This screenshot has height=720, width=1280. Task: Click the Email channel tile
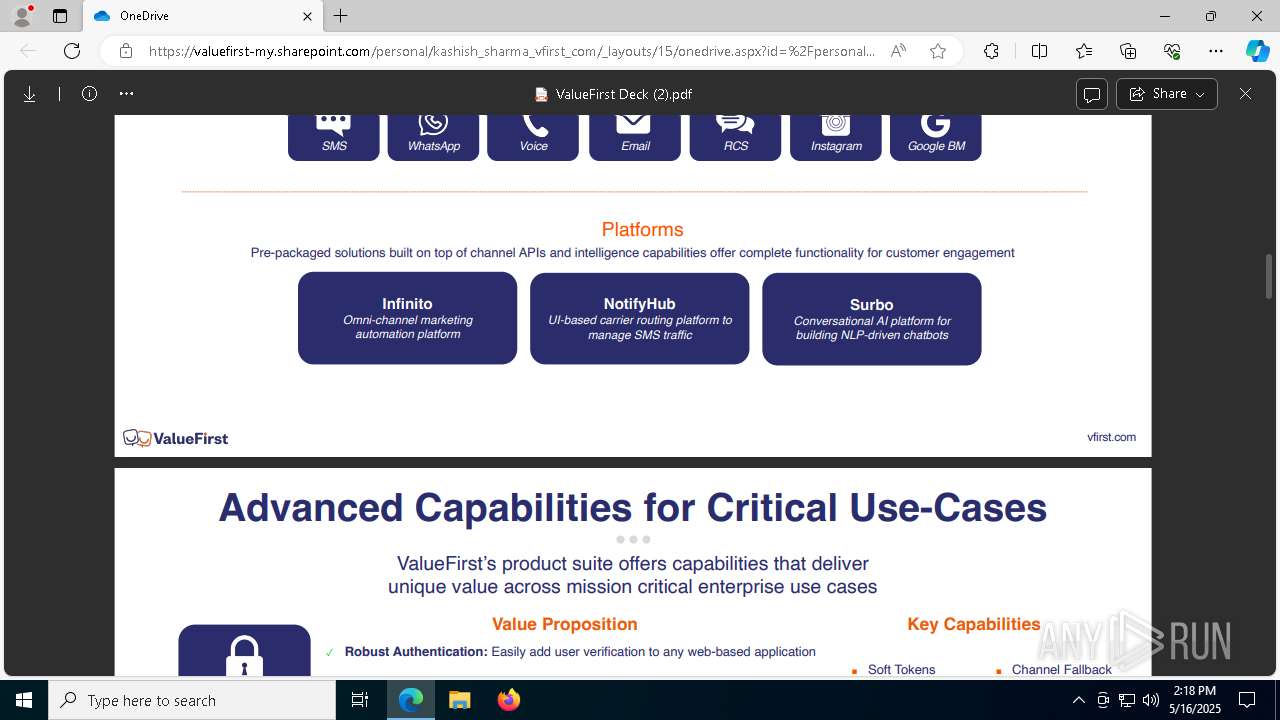635,137
